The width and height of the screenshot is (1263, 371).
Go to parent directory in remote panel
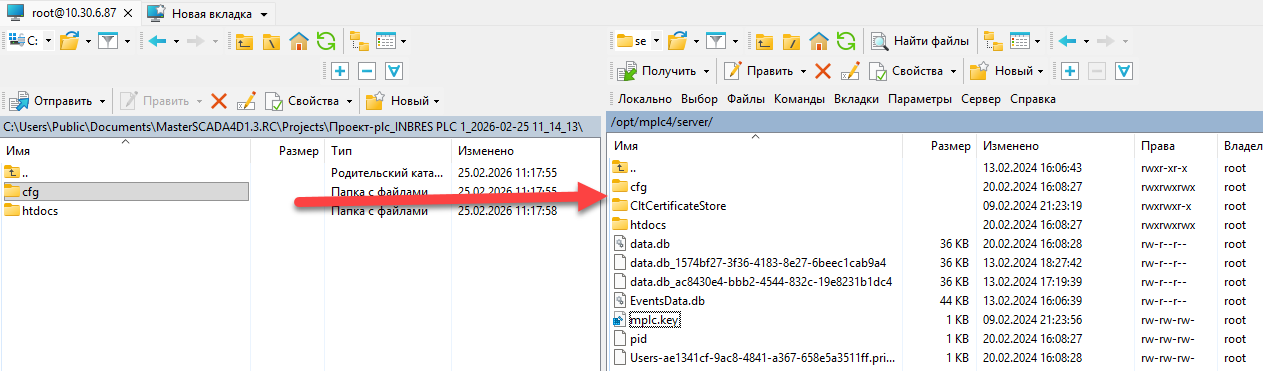(x=765, y=41)
